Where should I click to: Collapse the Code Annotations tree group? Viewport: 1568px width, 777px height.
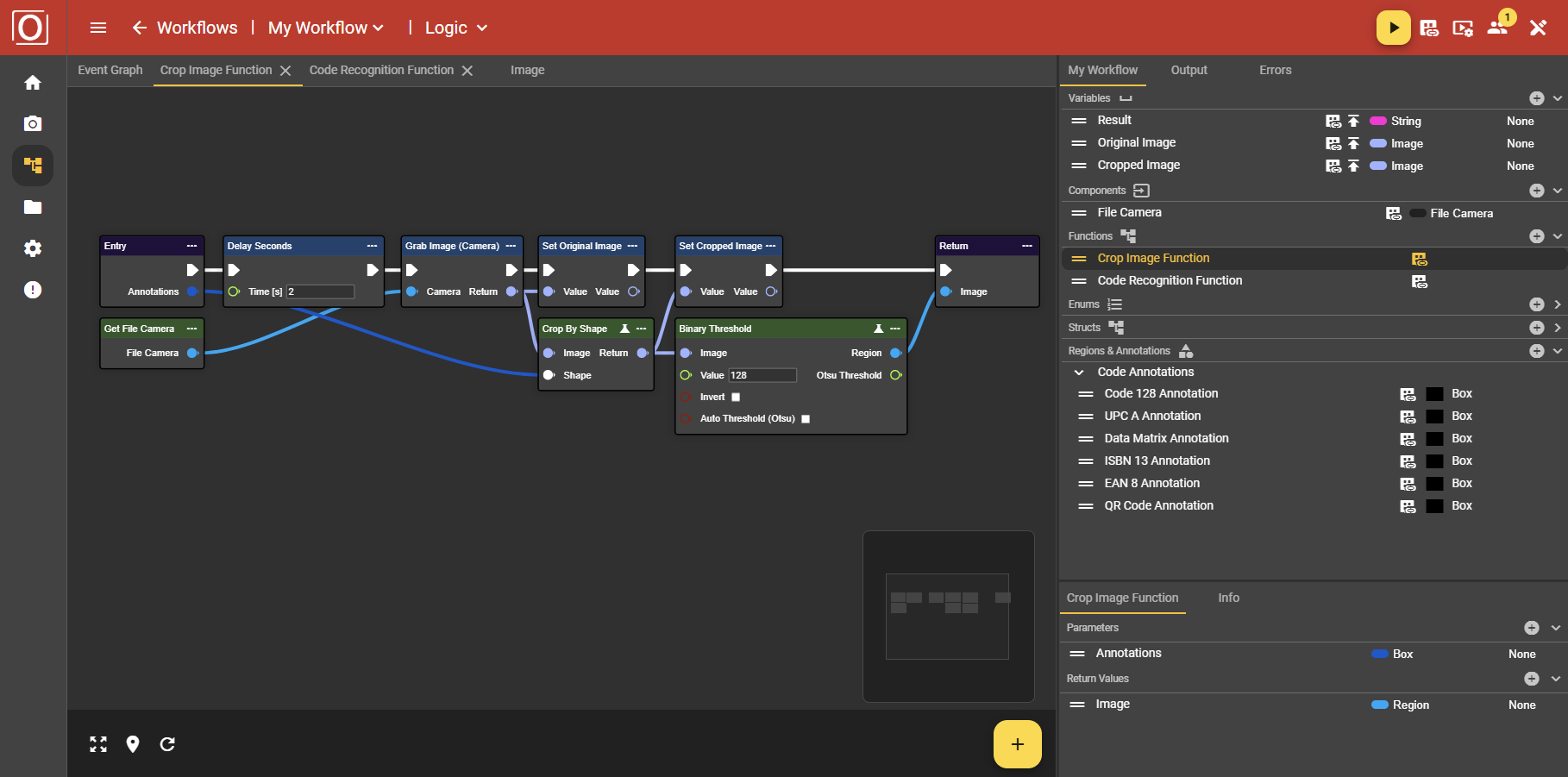1079,373
